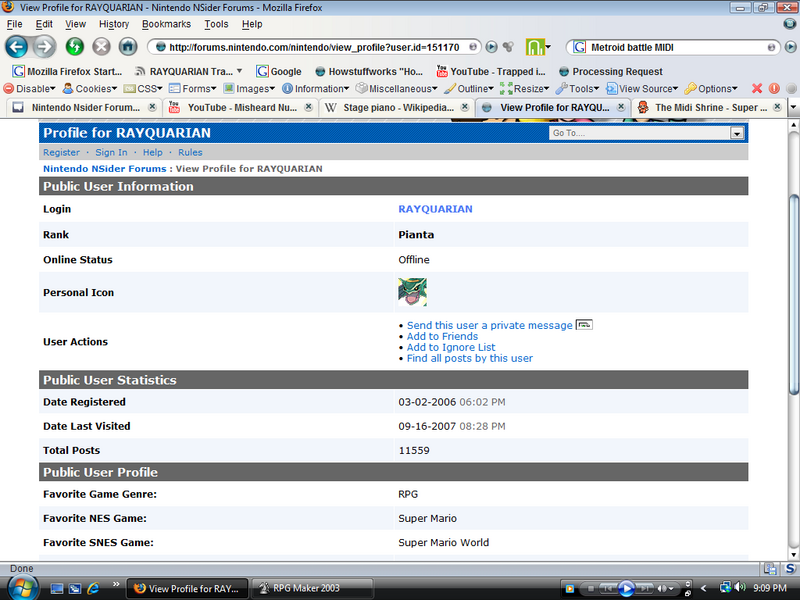Image resolution: width=800 pixels, height=600 pixels.
Task: Click the search arrow next to the Metroid search box
Action: [790, 47]
